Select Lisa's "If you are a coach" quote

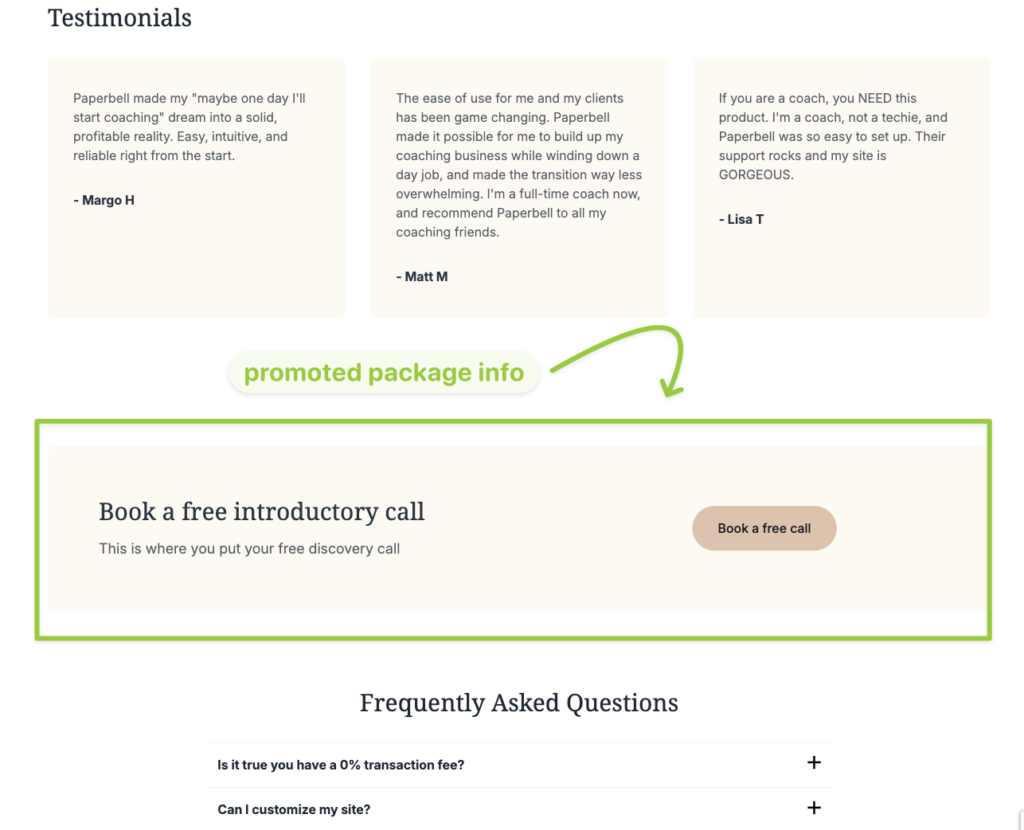click(x=832, y=136)
